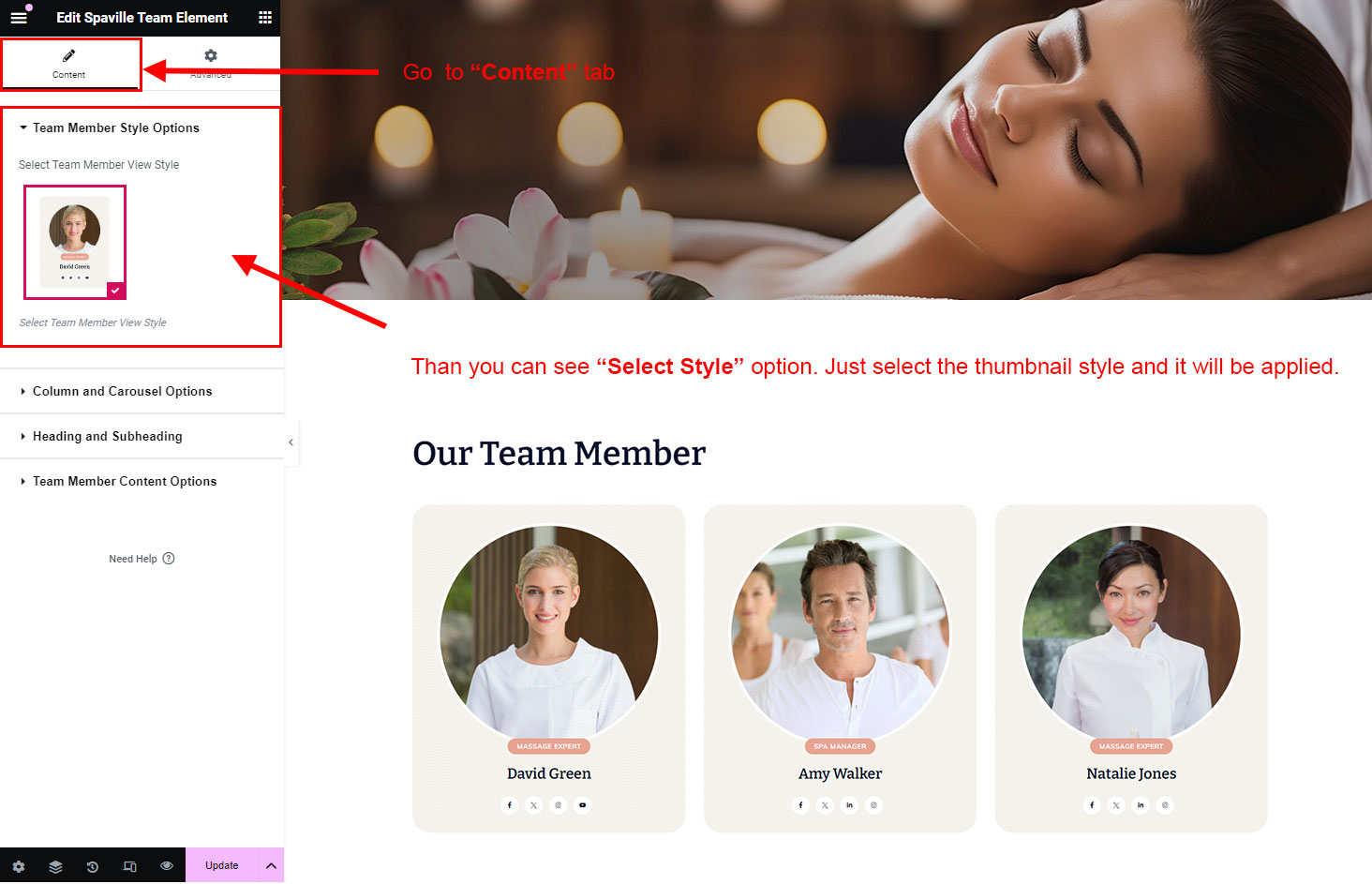This screenshot has width=1372, height=884.
Task: Click David Green's Facebook icon
Action: (510, 805)
